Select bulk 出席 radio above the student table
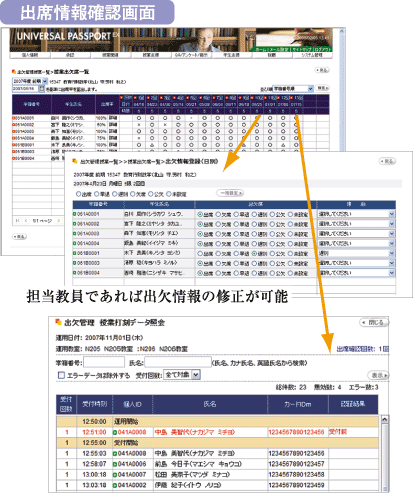This screenshot has height=493, width=413. tap(78, 194)
